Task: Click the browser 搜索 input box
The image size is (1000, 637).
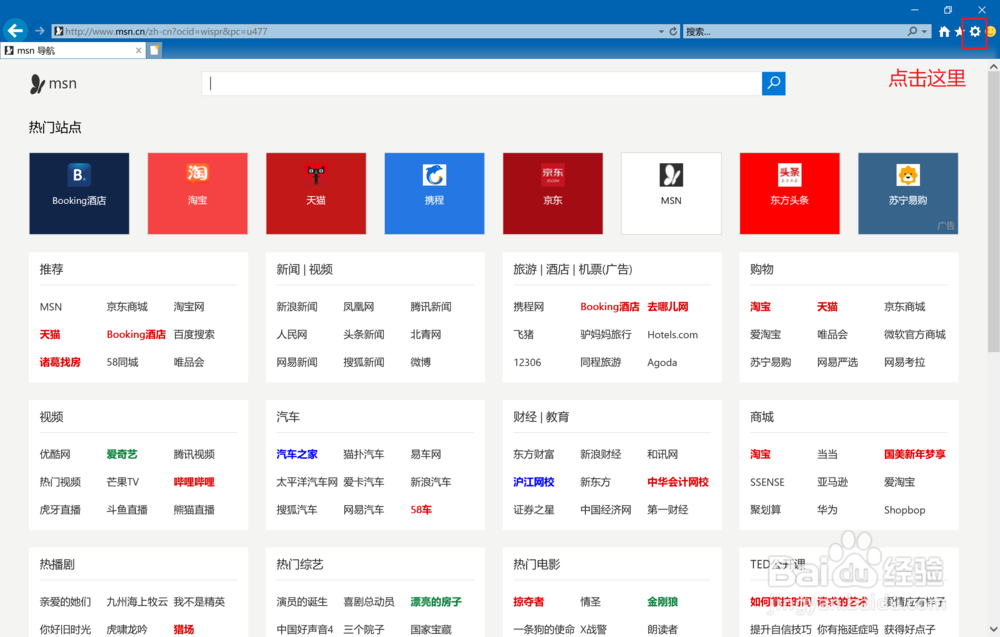Action: coord(794,31)
